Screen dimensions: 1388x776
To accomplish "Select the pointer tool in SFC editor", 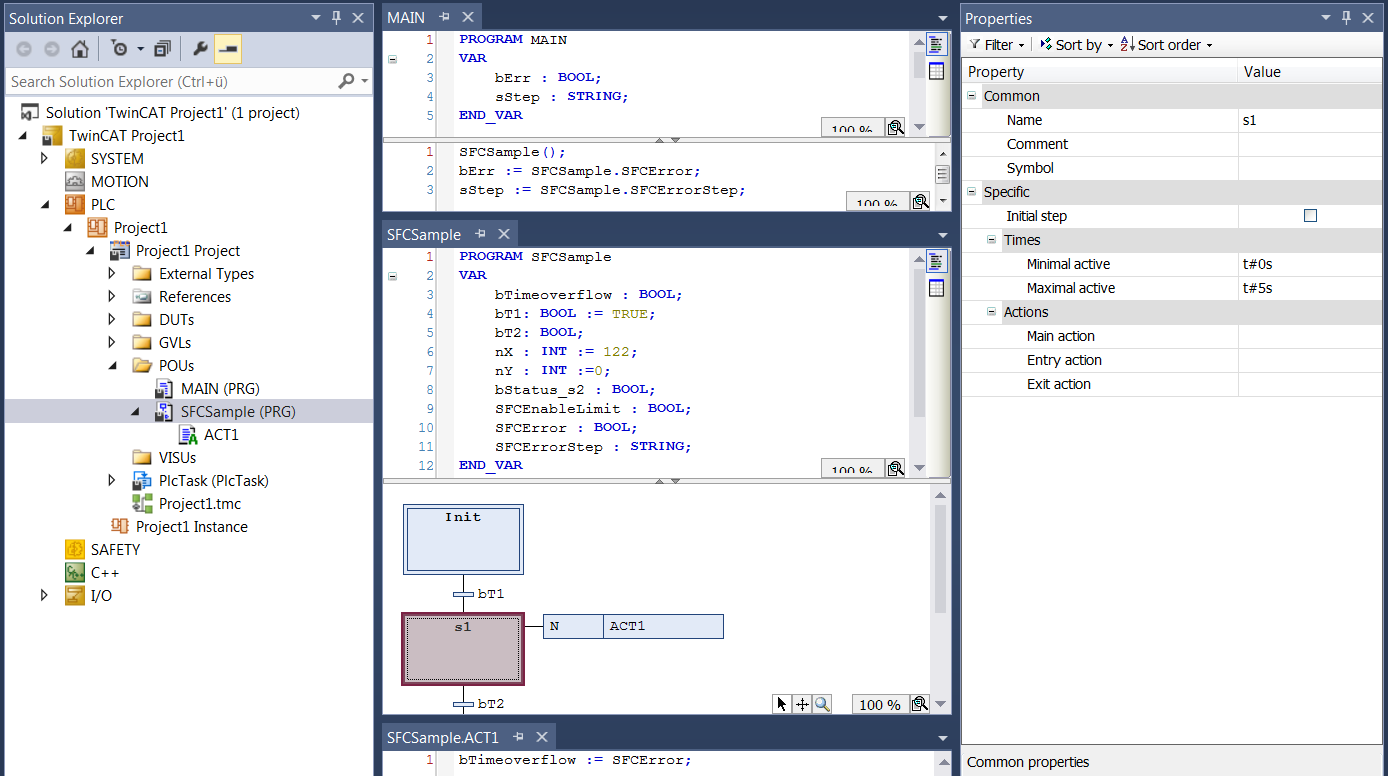I will [782, 704].
